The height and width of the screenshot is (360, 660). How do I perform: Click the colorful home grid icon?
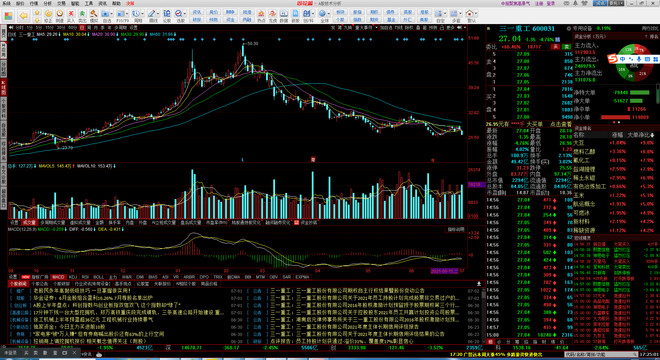[8, 16]
